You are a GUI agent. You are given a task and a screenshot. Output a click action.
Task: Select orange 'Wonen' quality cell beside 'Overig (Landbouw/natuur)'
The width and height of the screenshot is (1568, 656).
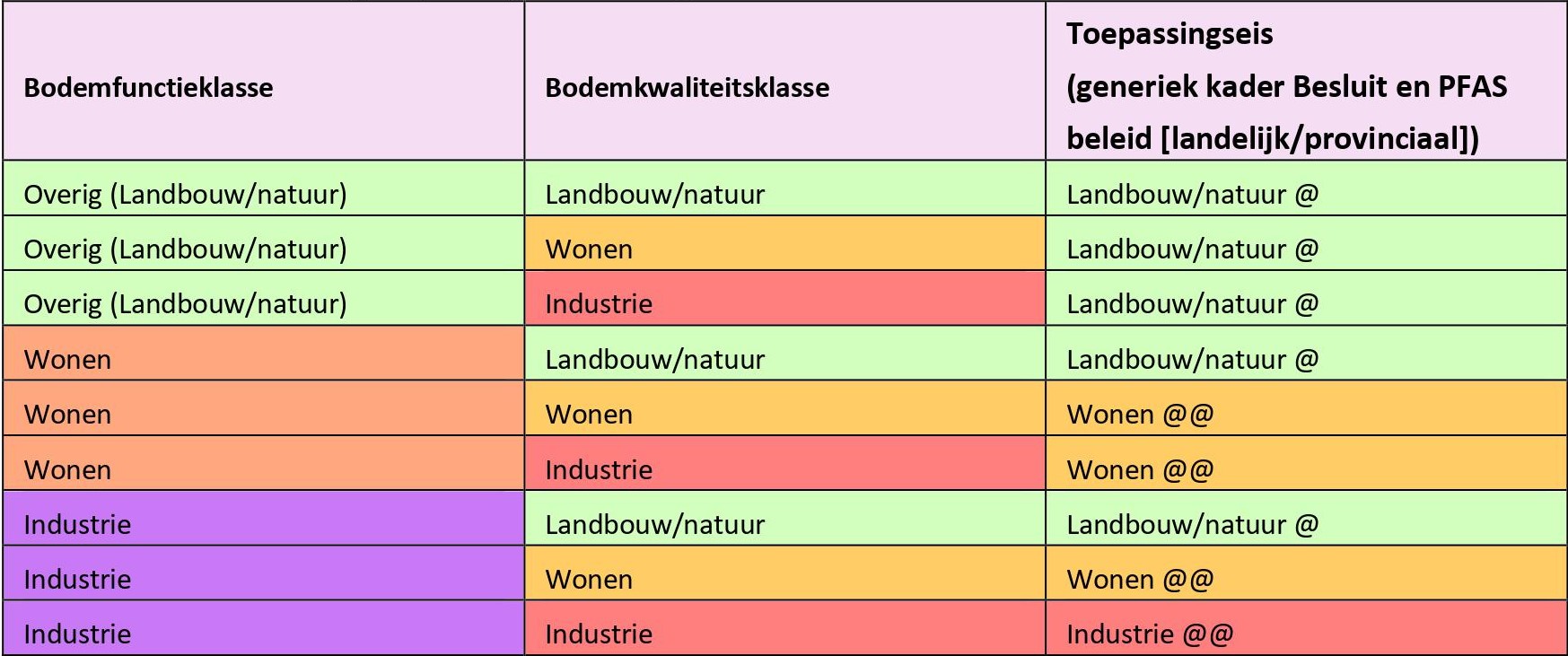coord(589,249)
